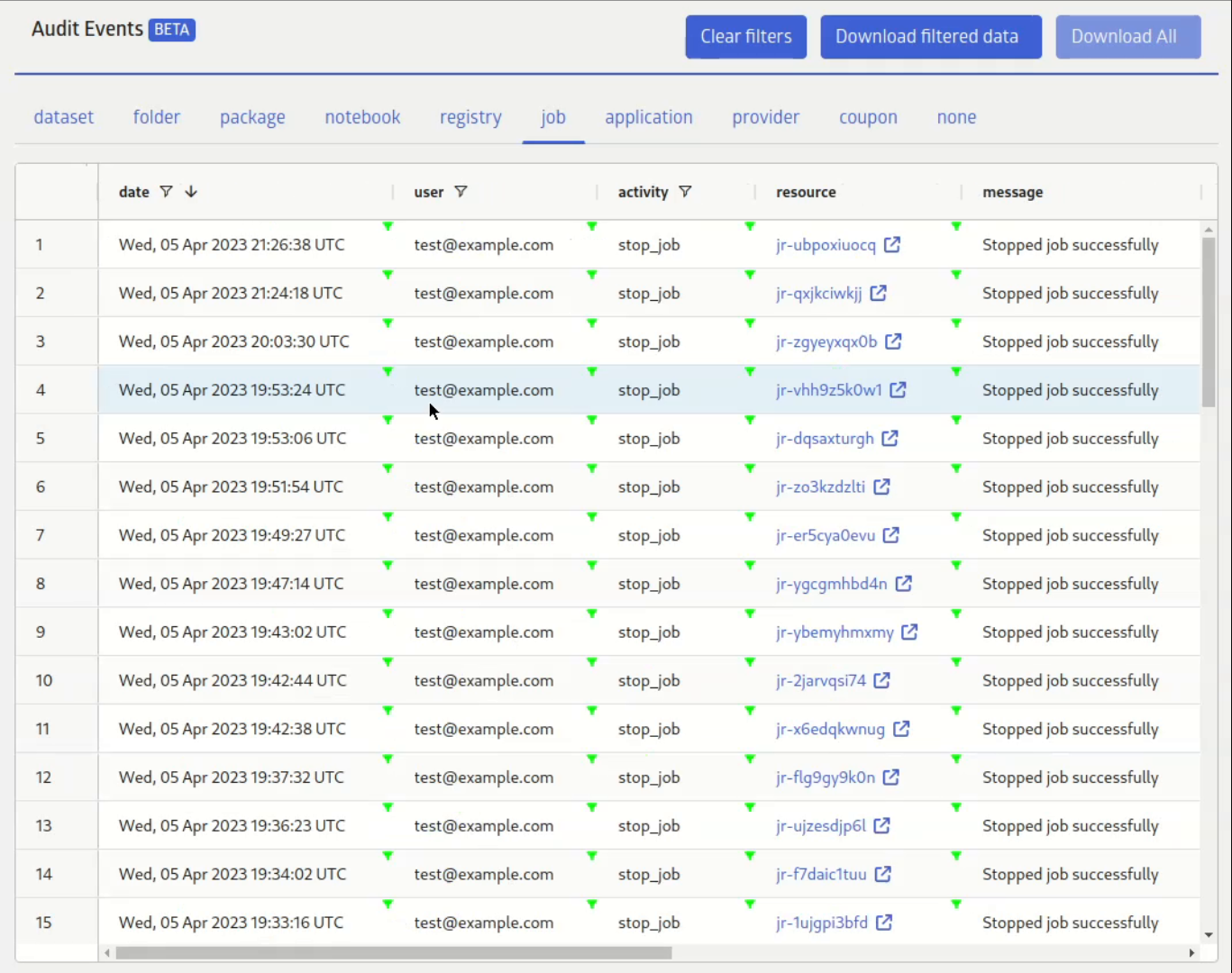Open external link icon for jr-1ujgpi3bfd

(885, 923)
